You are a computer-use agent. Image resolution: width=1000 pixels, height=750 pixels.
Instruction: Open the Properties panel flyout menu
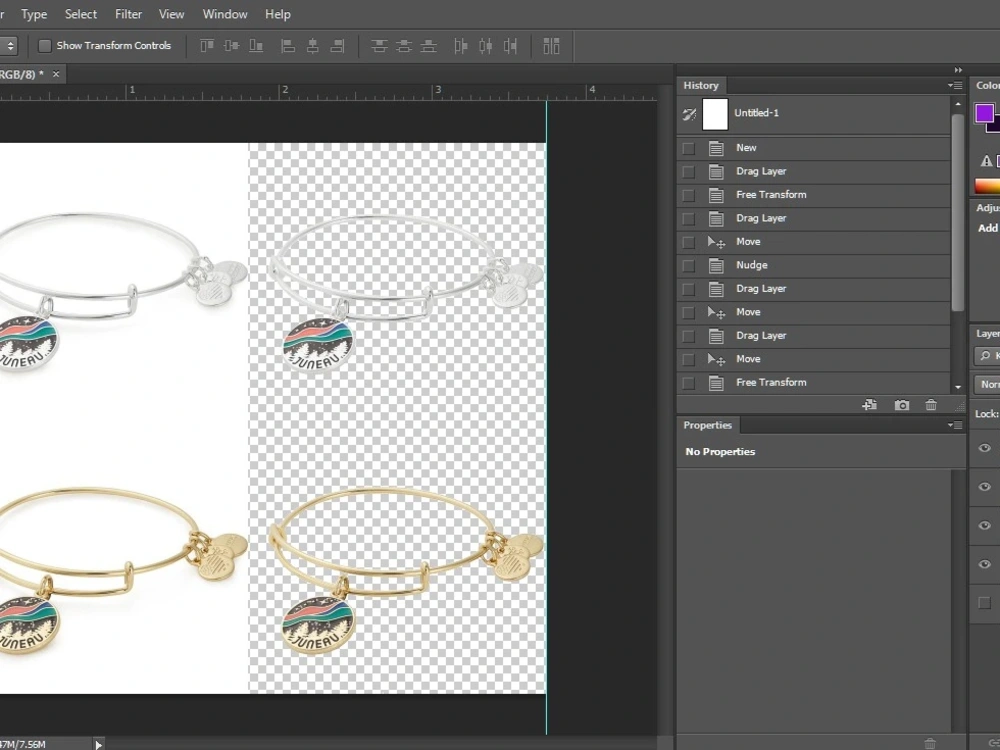tap(955, 425)
